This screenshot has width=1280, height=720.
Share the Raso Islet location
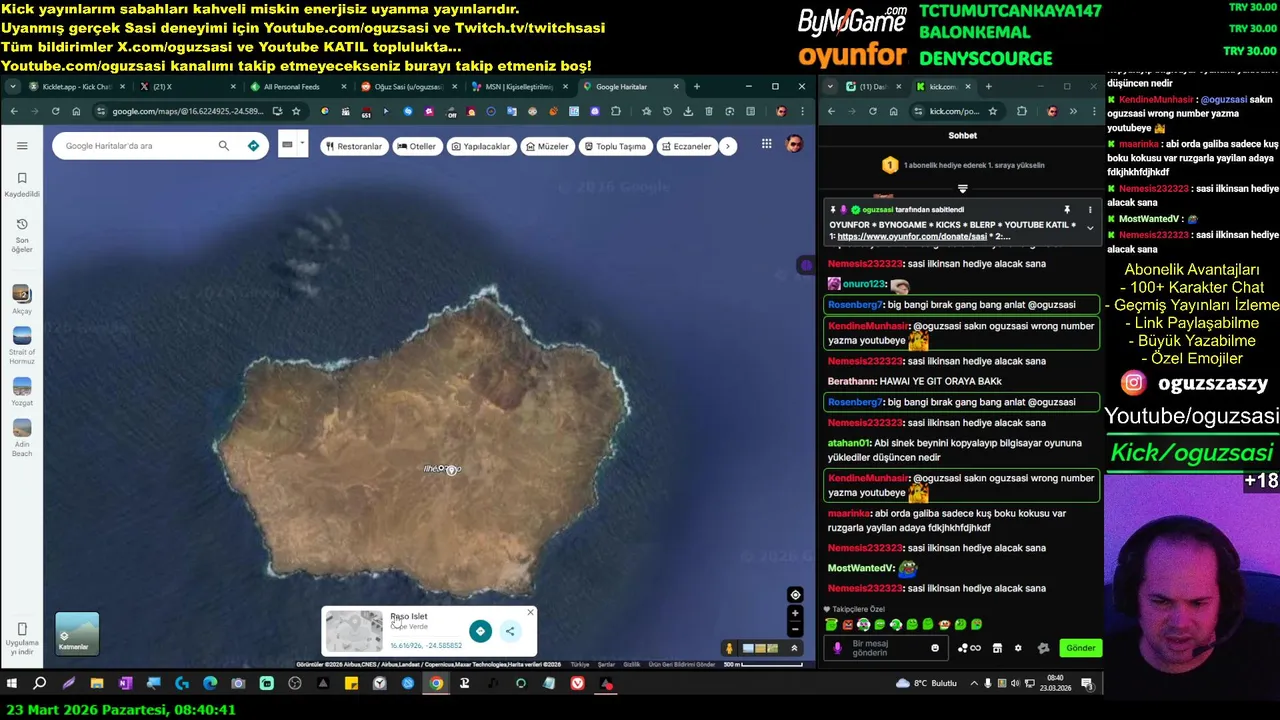[510, 631]
